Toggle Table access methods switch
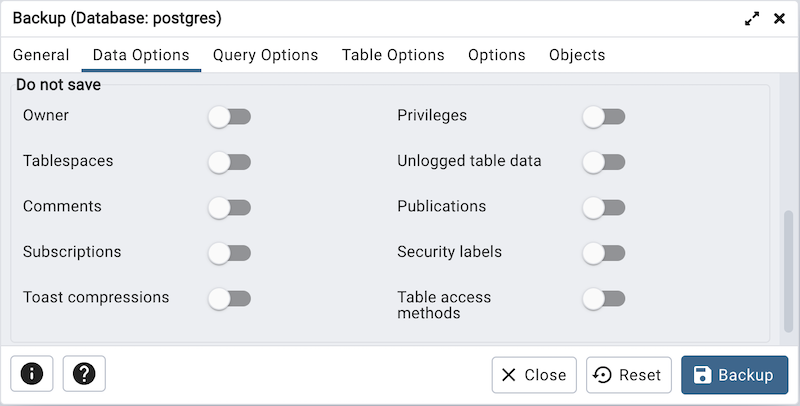This screenshot has height=406, width=800. coord(604,298)
